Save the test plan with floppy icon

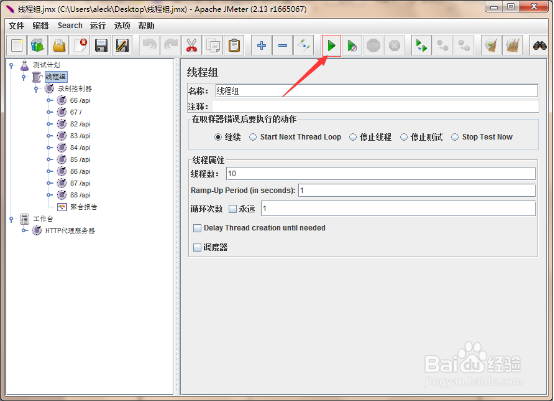pyautogui.click(x=101, y=46)
